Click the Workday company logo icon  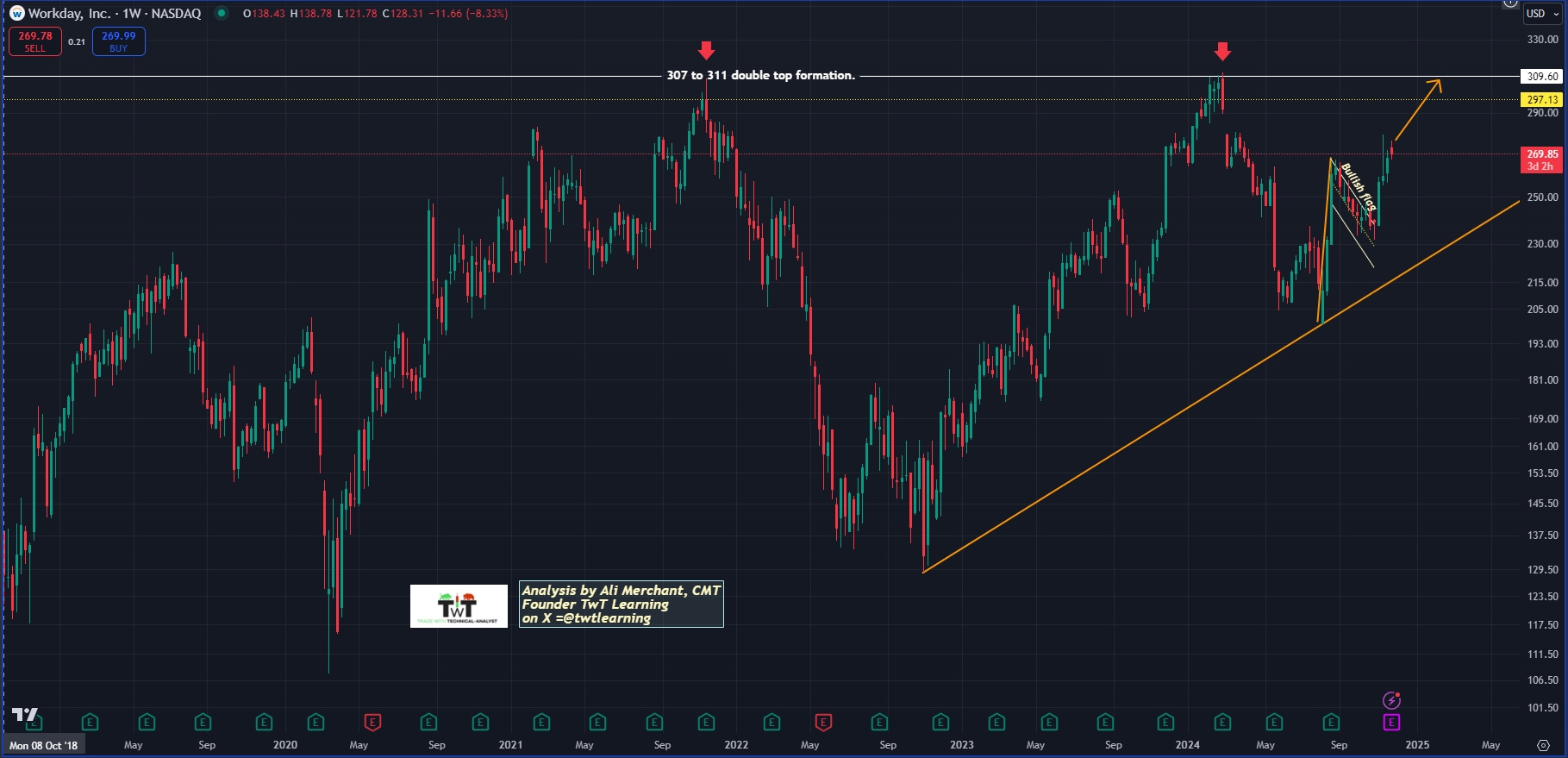click(16, 14)
